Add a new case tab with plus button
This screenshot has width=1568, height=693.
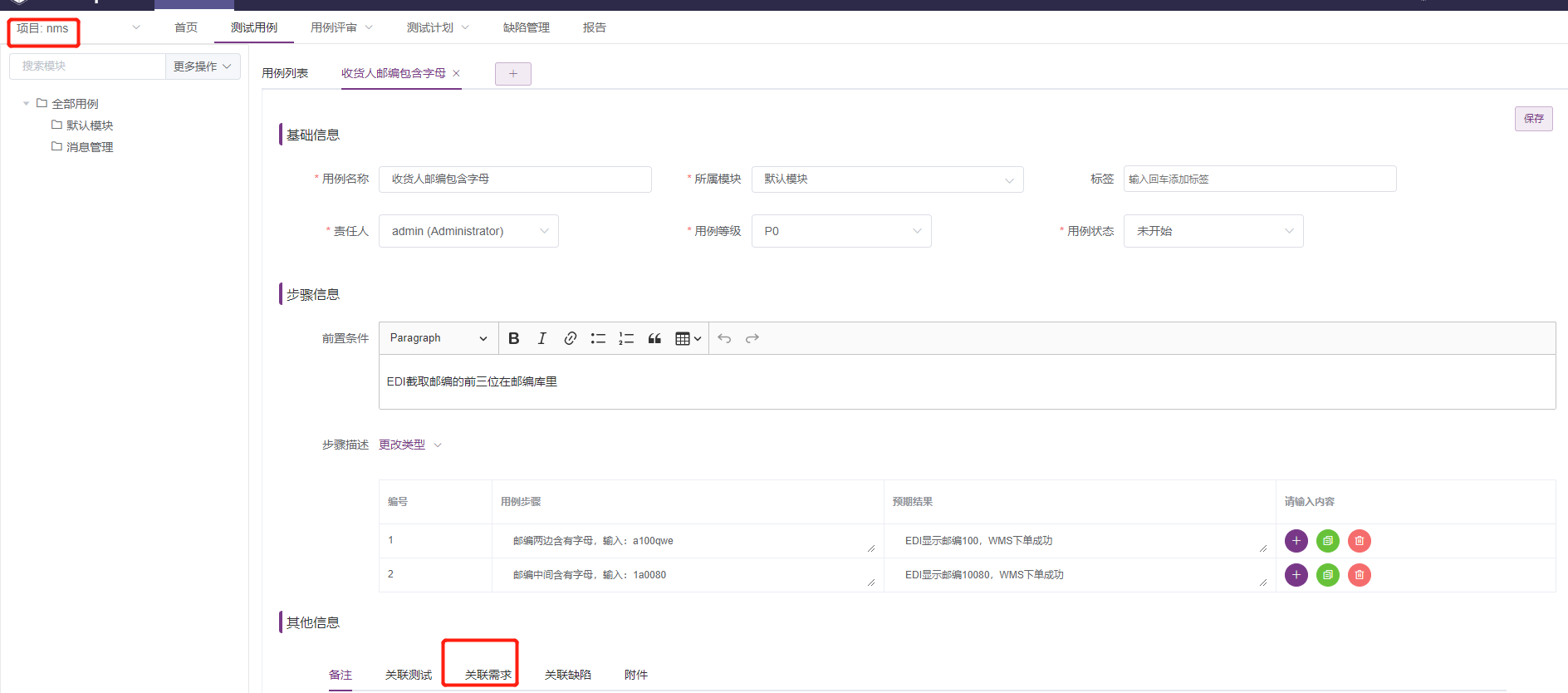tap(513, 74)
